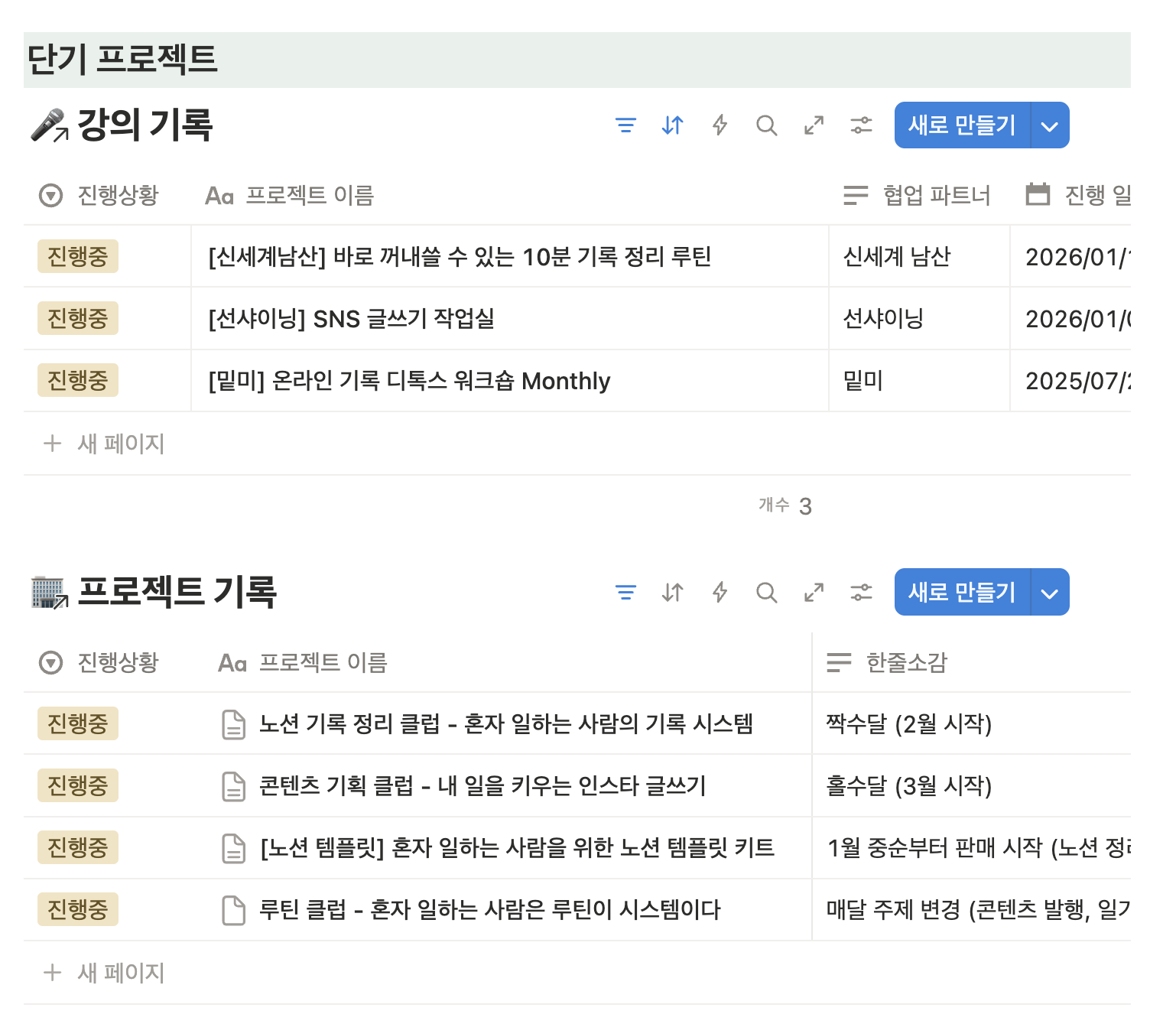Click 진행중 status tag of 밑미 row
This screenshot has width=1176, height=1014.
78,380
